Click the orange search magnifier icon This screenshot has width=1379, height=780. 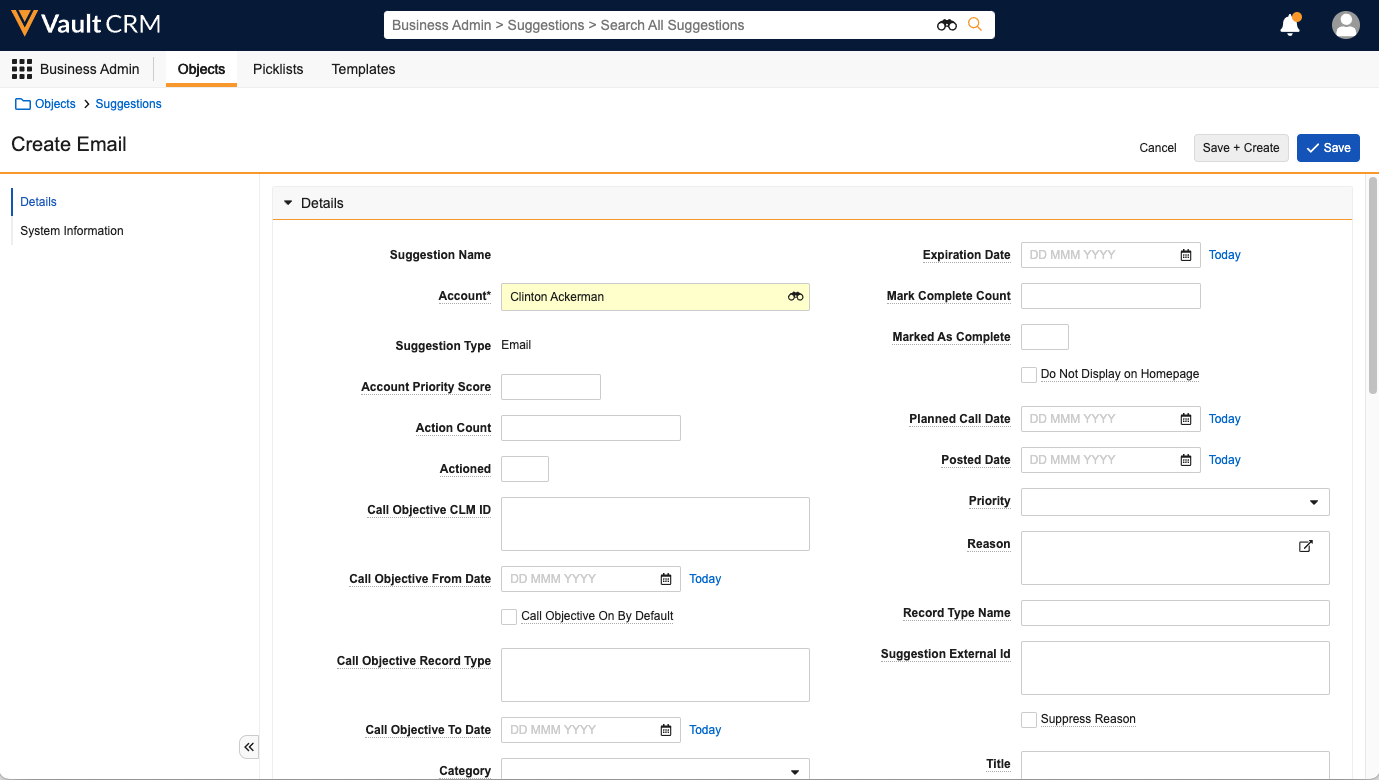click(975, 25)
